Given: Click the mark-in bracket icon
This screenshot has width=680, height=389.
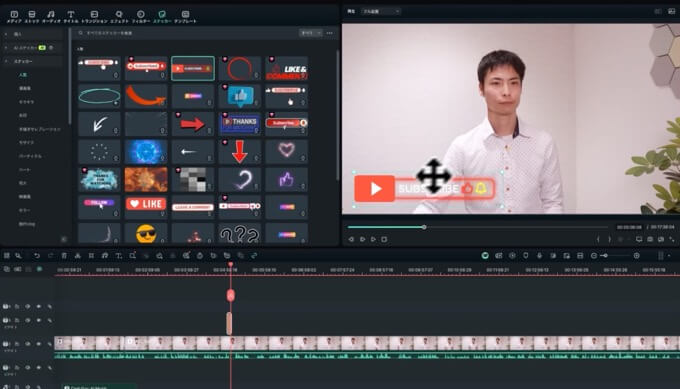Looking at the screenshot, I should [598, 239].
